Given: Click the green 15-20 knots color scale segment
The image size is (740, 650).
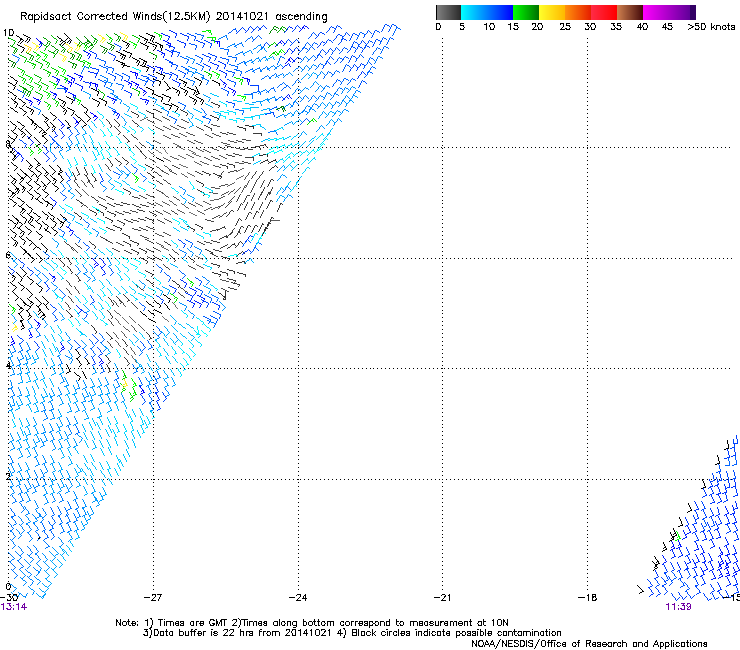Looking at the screenshot, I should (526, 12).
